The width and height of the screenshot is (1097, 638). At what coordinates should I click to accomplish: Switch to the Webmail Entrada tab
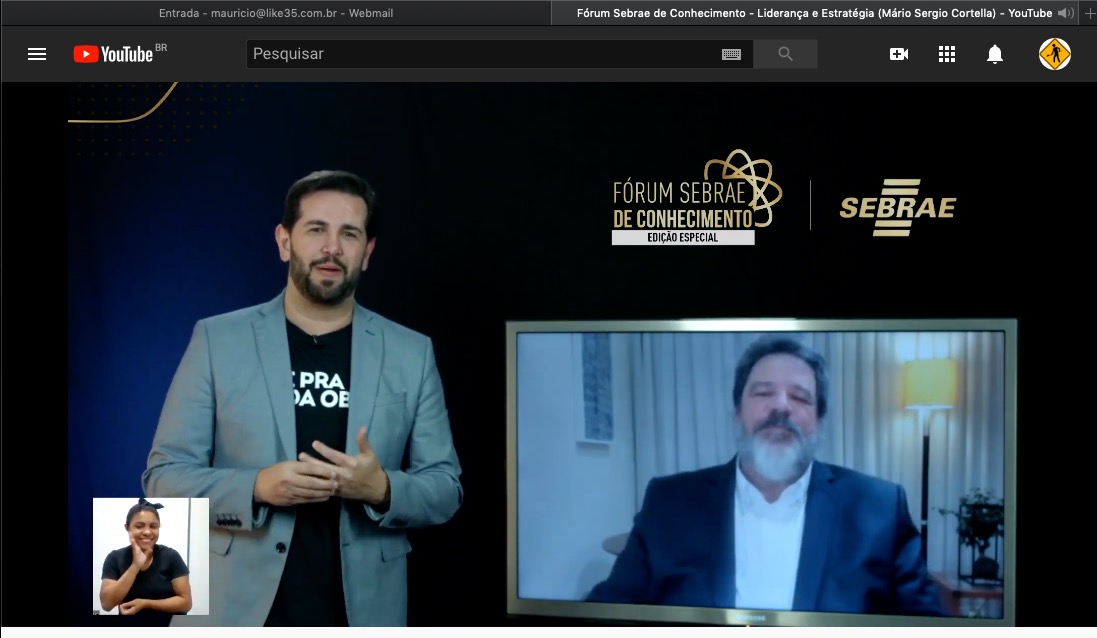coord(274,13)
